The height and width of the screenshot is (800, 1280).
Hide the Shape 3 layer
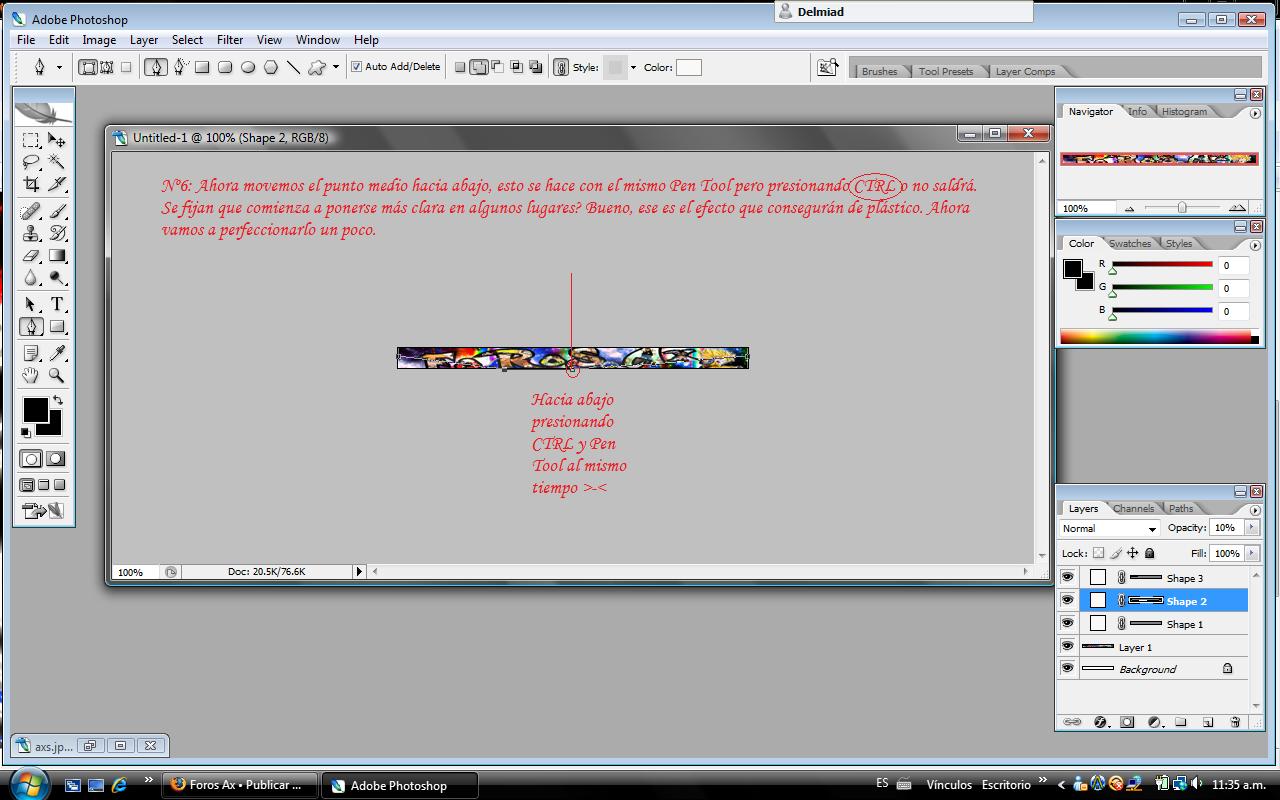1068,578
